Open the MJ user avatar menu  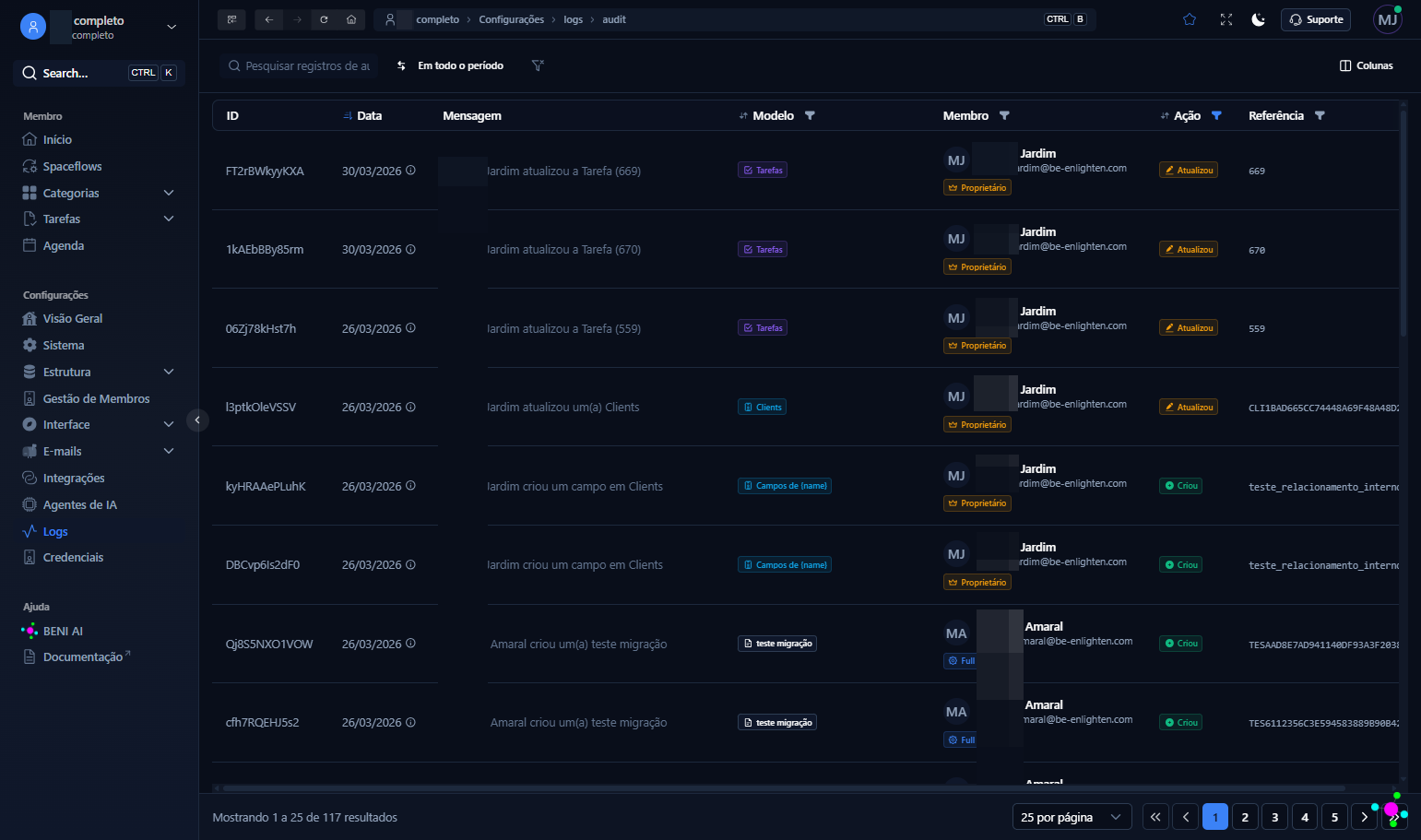point(1388,19)
